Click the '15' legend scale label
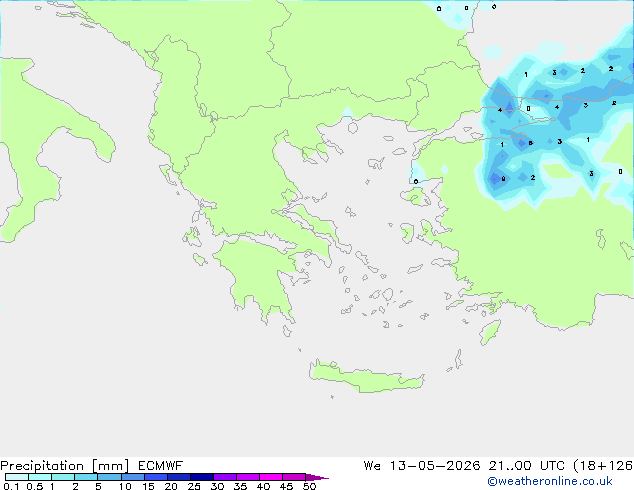The width and height of the screenshot is (634, 490). tap(148, 486)
